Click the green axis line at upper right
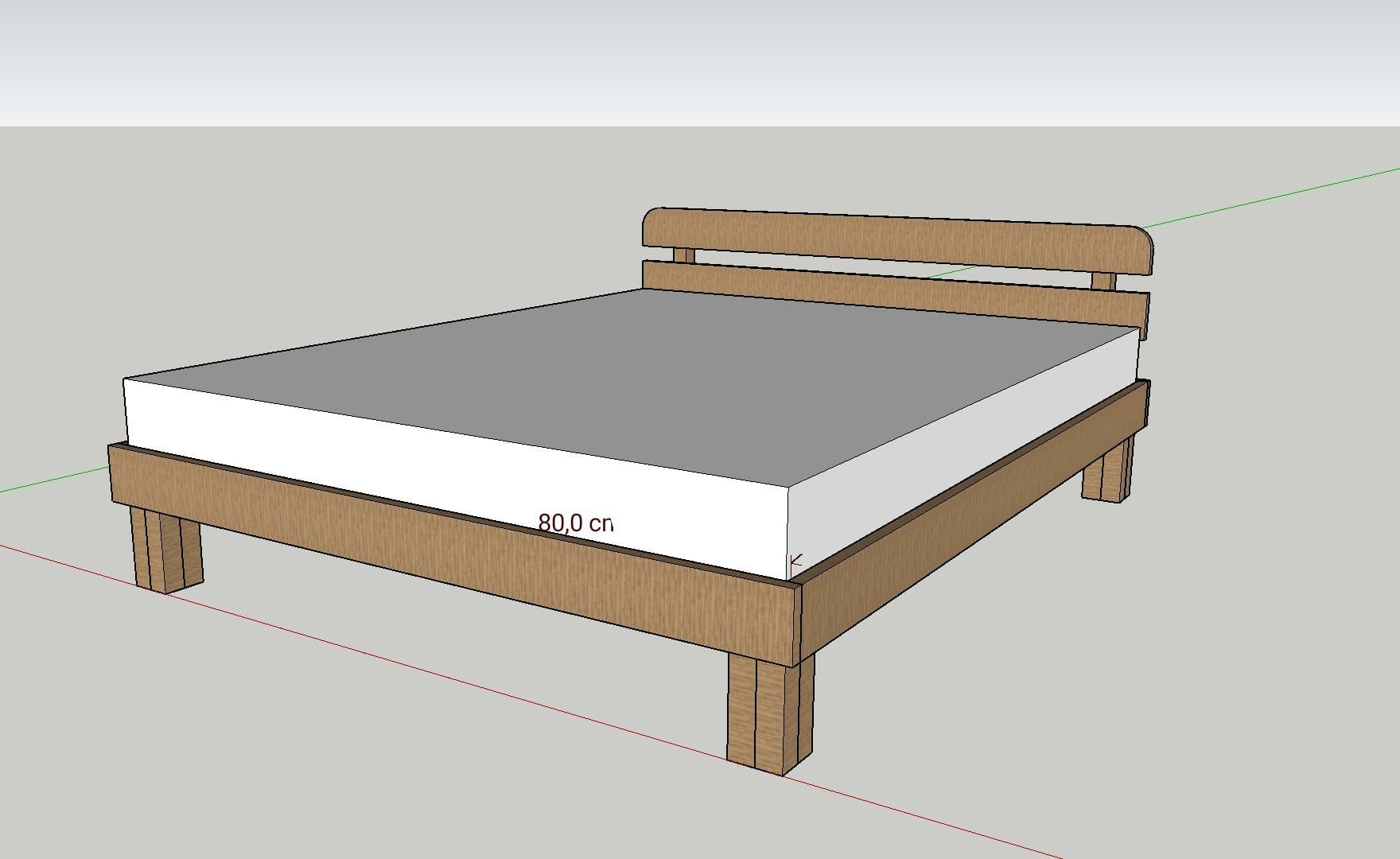Image resolution: width=1400 pixels, height=859 pixels. [x=1273, y=196]
